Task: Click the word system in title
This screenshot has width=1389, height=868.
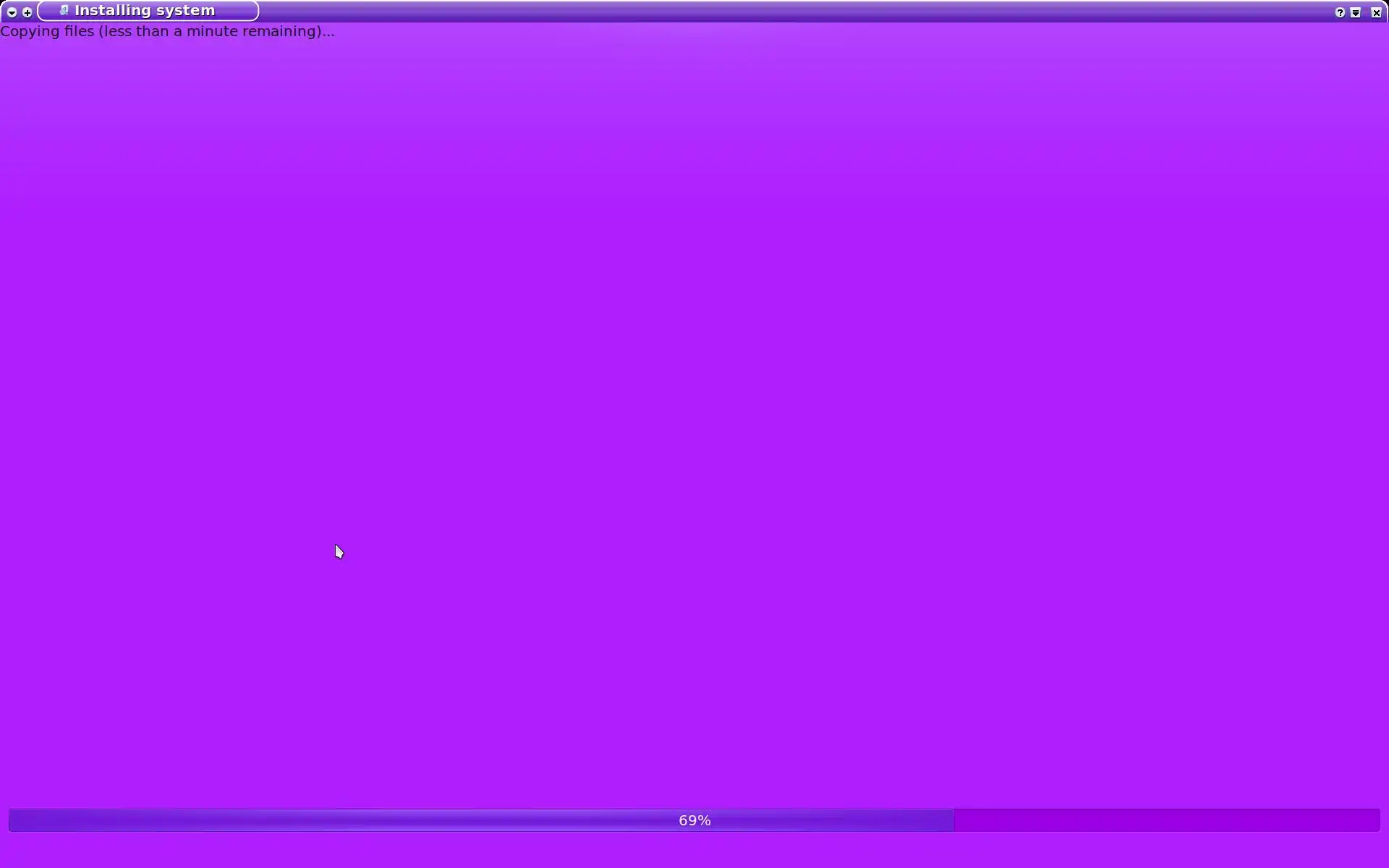Action: (184, 11)
